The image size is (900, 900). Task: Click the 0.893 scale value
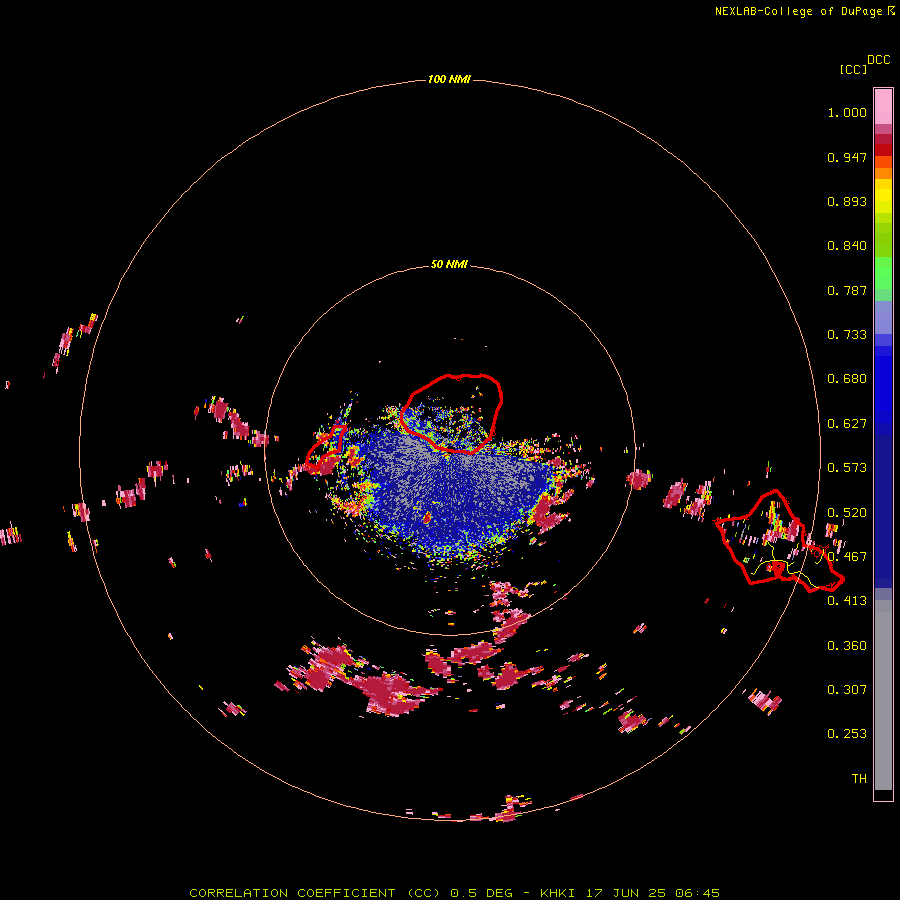point(847,201)
